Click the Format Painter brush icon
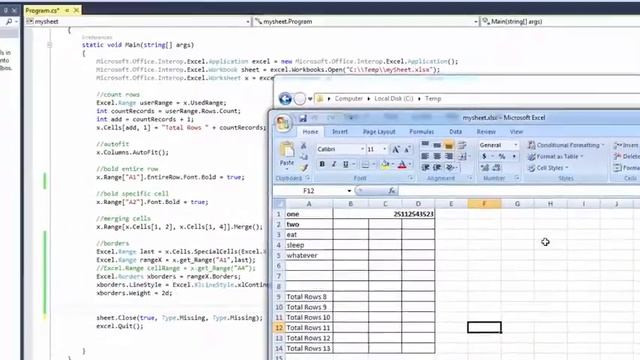The width and height of the screenshot is (640, 360). tap(304, 167)
